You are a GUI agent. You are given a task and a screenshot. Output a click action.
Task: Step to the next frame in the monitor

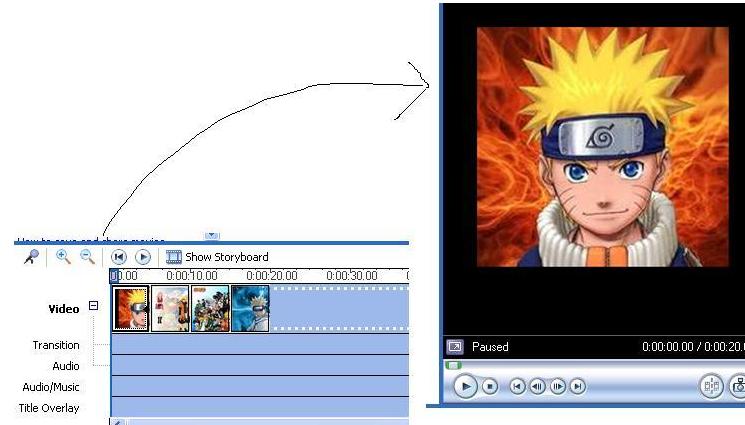pos(558,386)
